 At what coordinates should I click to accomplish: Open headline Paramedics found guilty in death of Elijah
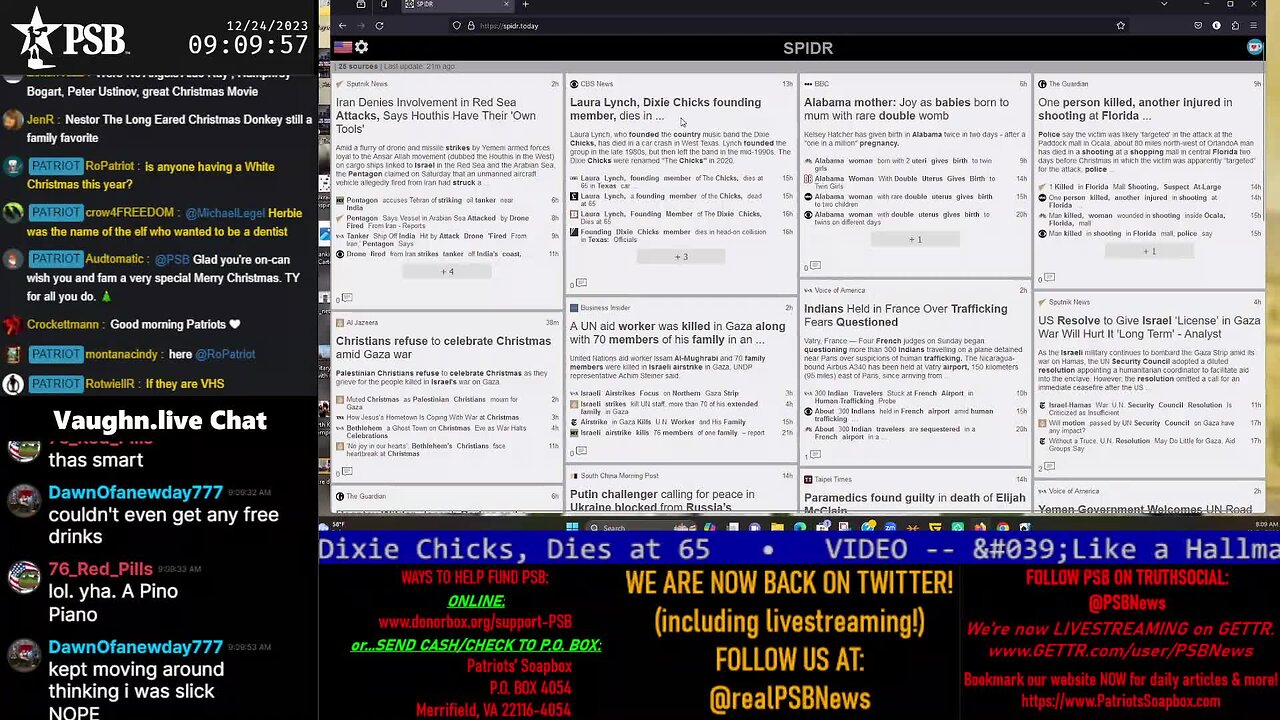914,503
